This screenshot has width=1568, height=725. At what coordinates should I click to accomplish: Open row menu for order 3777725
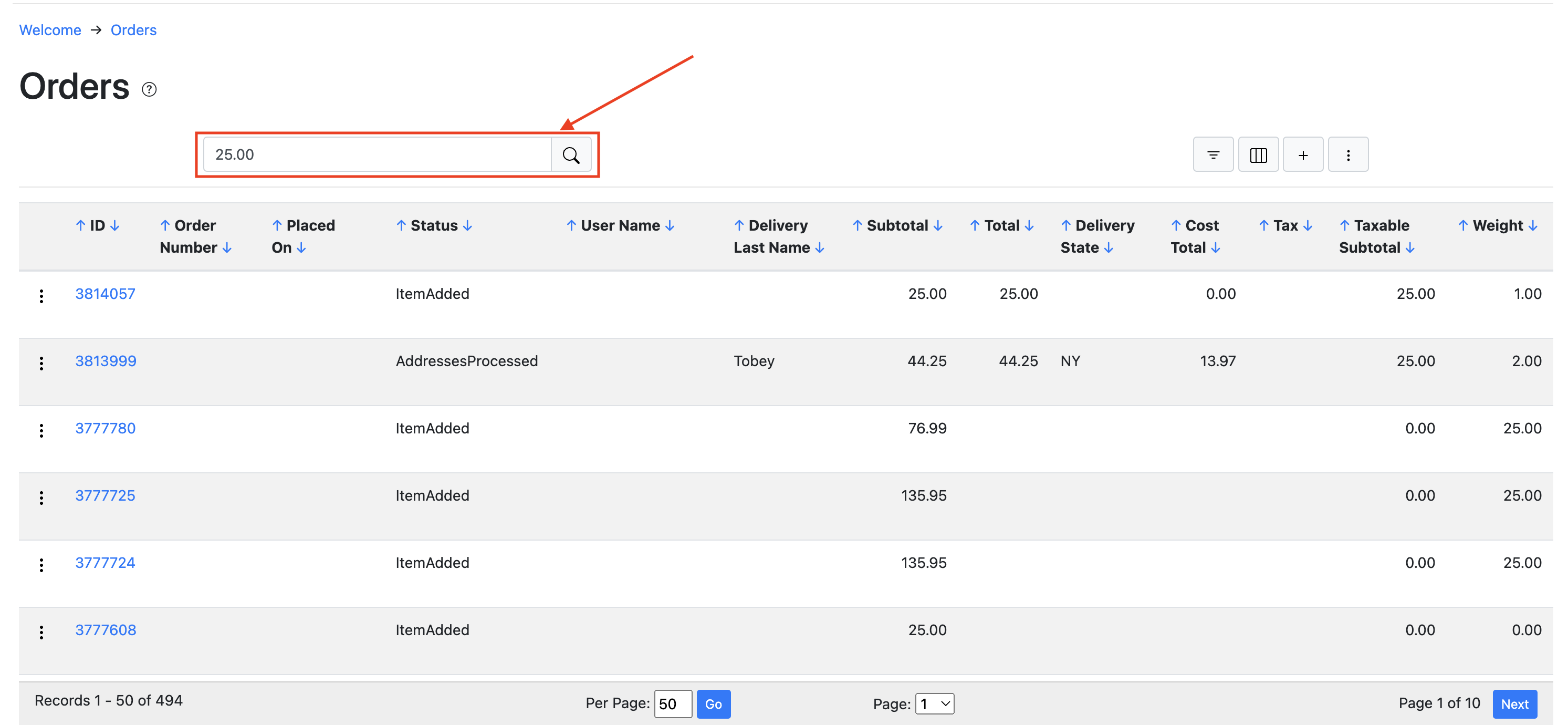pyautogui.click(x=41, y=498)
